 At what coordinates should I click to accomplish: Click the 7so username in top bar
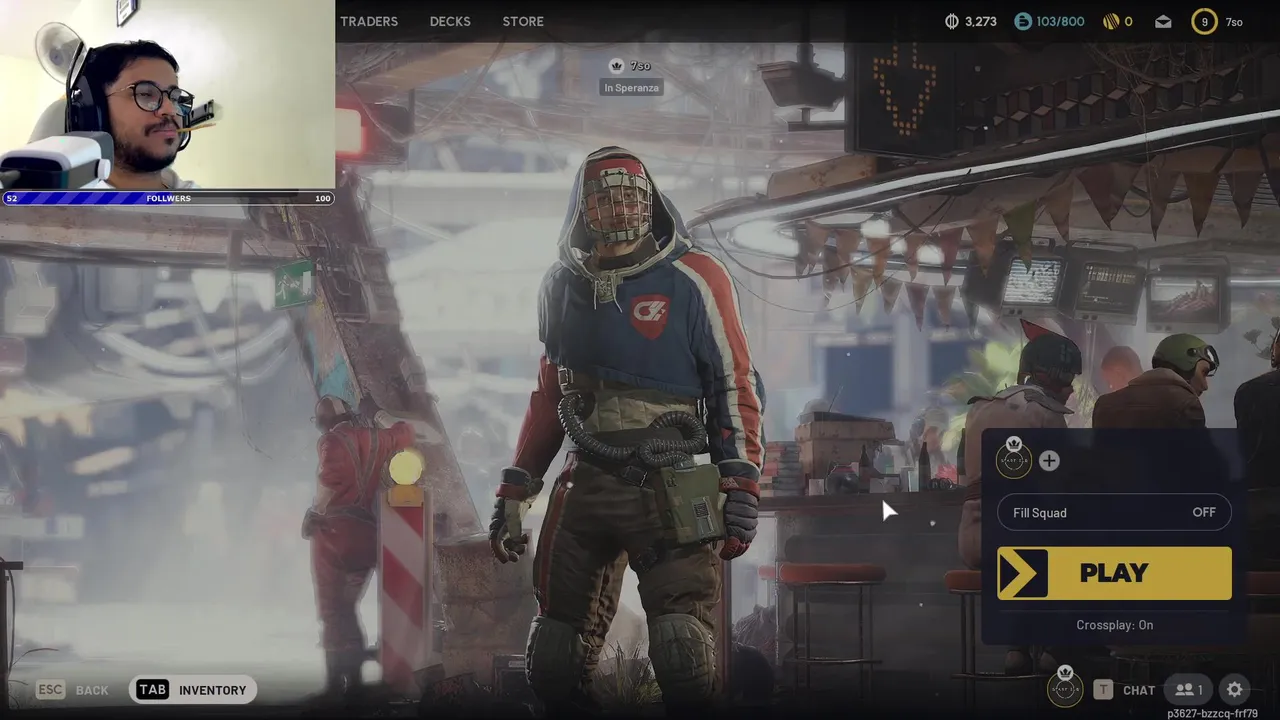coord(1234,22)
